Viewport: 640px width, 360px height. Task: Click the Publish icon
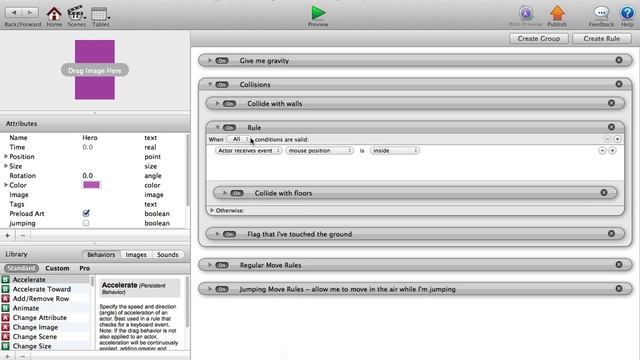click(x=557, y=13)
